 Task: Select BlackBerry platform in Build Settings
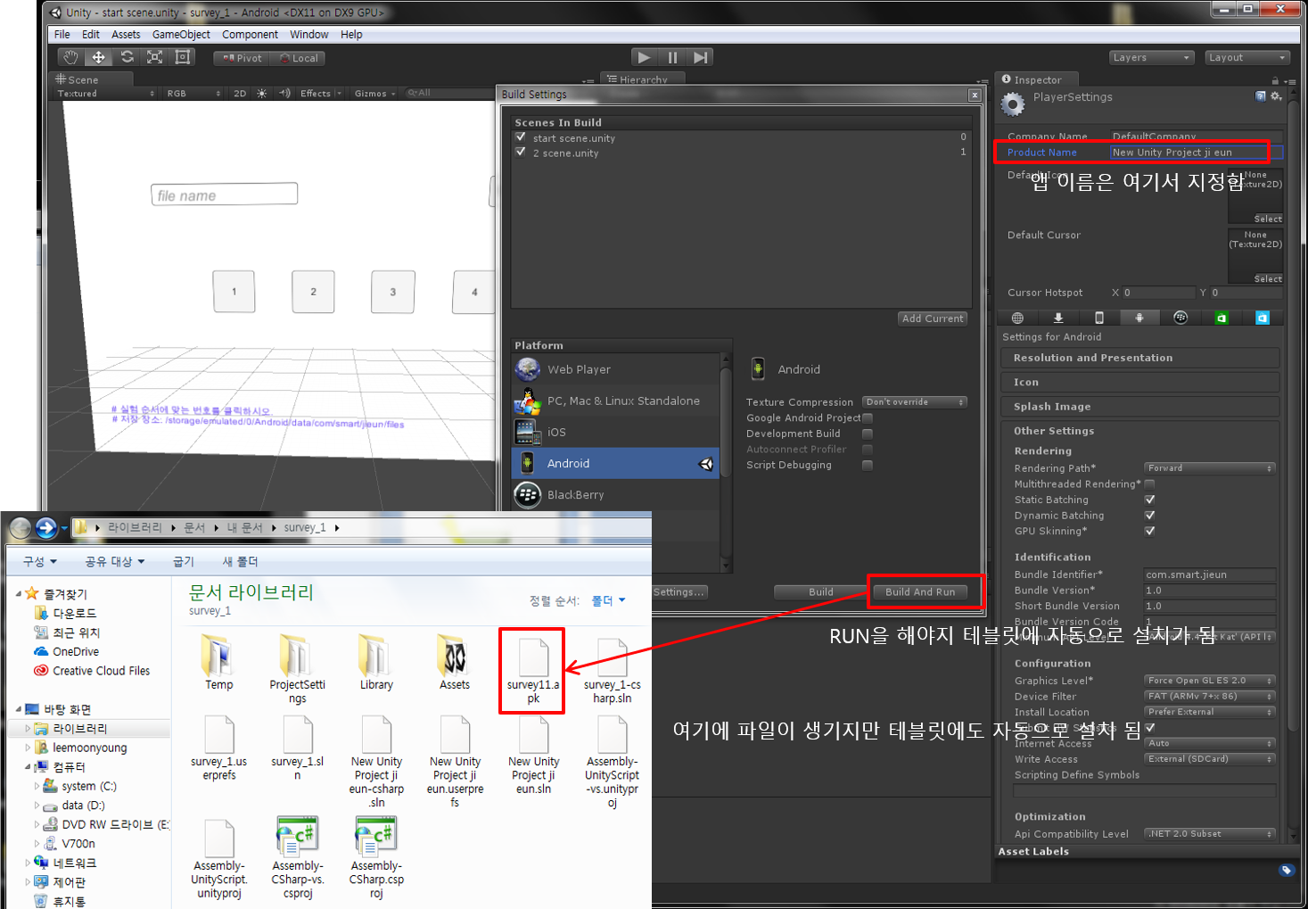click(615, 494)
